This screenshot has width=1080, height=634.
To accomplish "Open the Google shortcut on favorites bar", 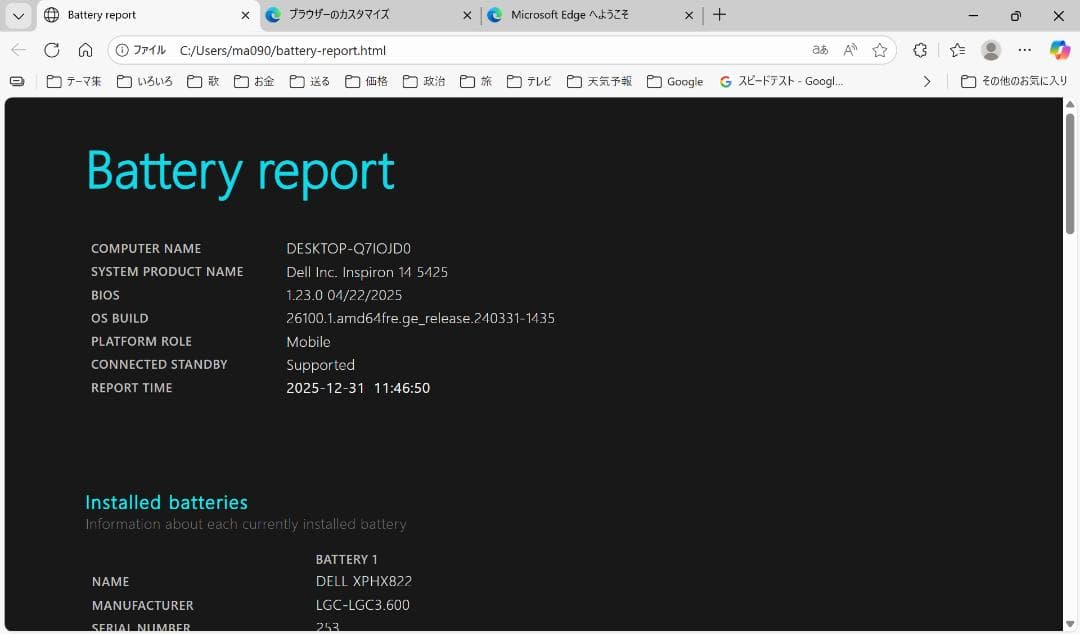I will point(675,81).
